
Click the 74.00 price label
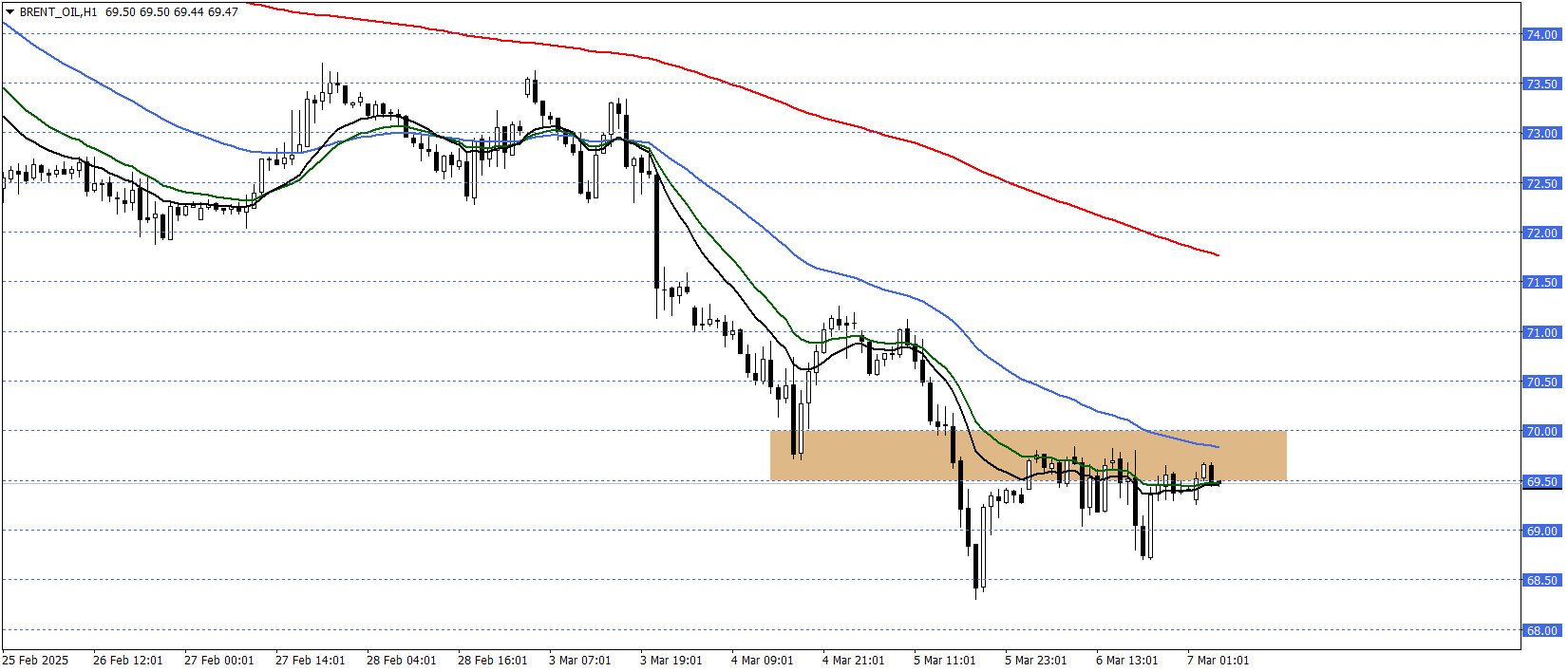[x=1542, y=34]
